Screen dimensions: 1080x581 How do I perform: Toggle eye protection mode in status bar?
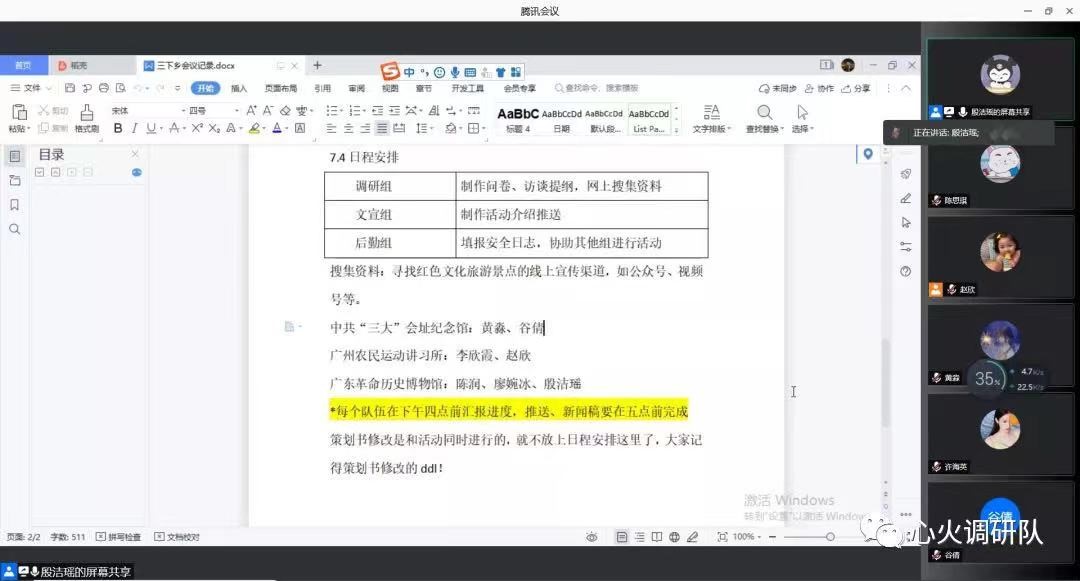point(592,537)
